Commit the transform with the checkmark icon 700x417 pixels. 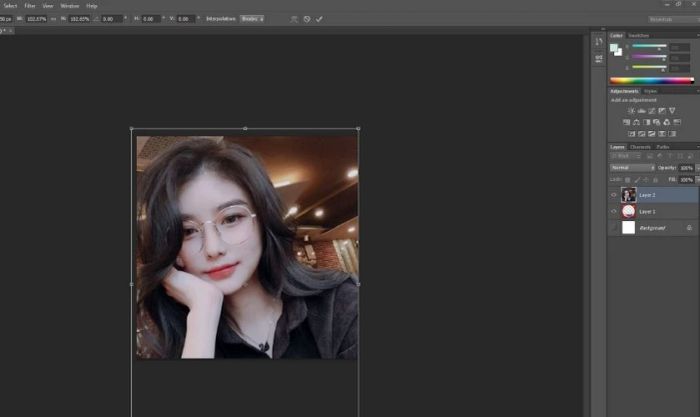point(319,19)
